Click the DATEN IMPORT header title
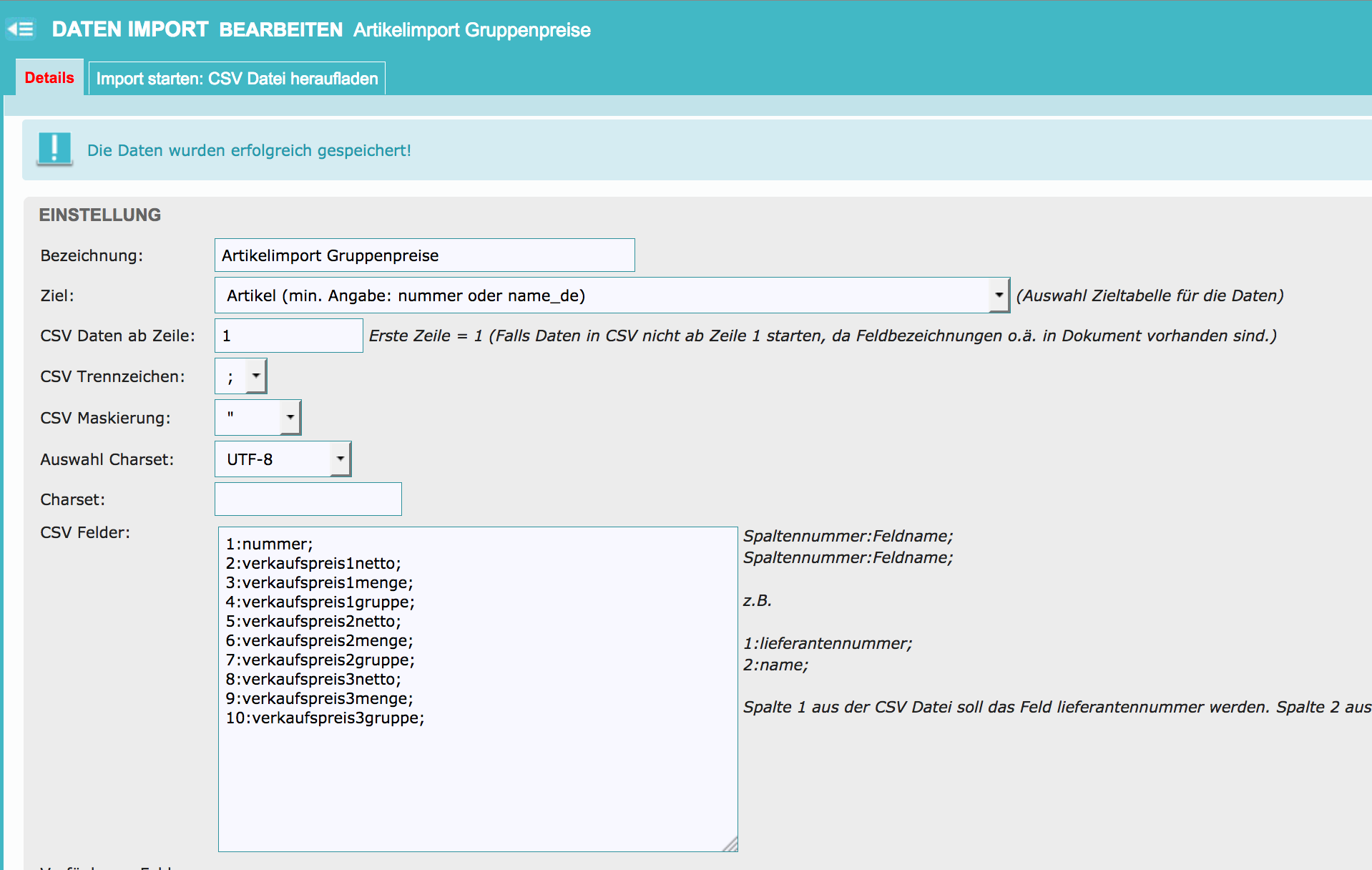Screen dimensions: 1372x870 pyautogui.click(x=129, y=29)
